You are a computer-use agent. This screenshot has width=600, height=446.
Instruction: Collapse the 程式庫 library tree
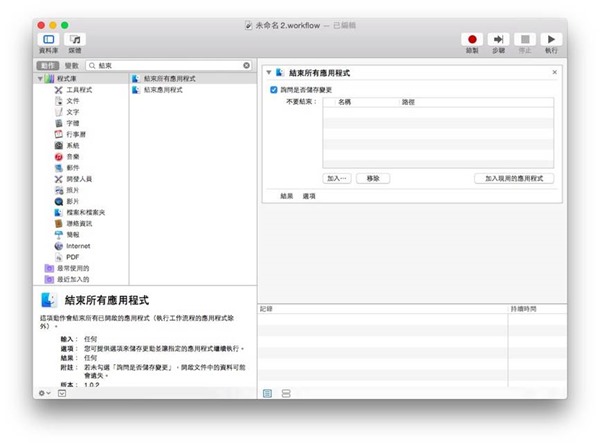tap(39, 78)
